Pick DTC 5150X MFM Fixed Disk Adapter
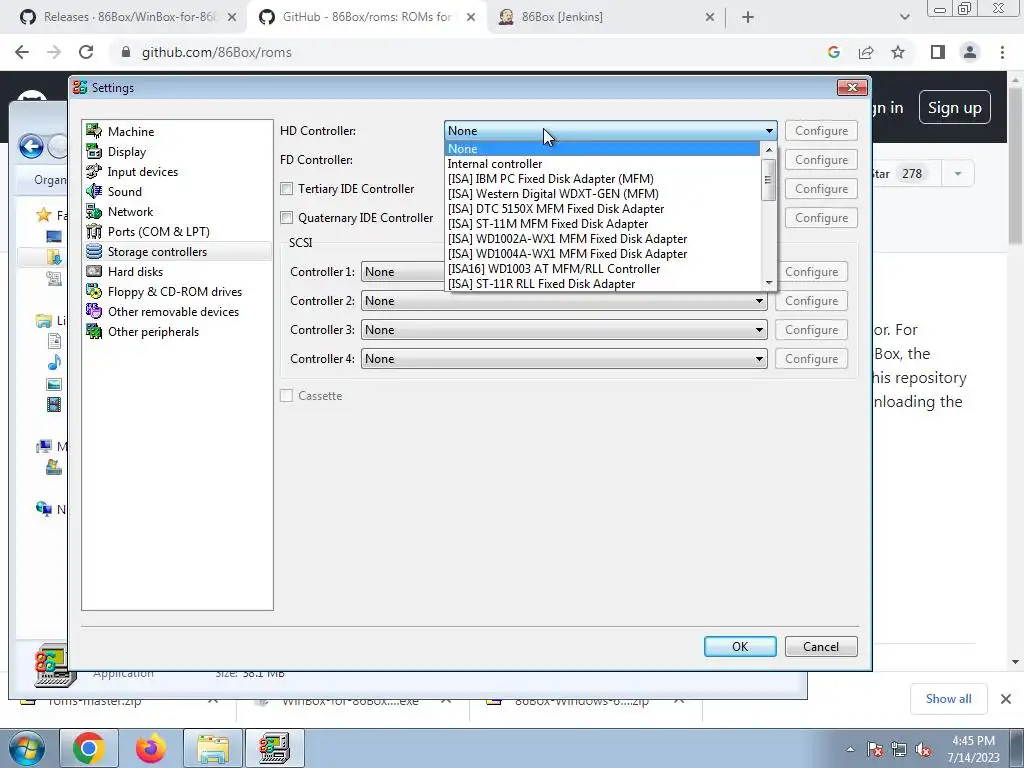1024x768 pixels. click(602, 209)
